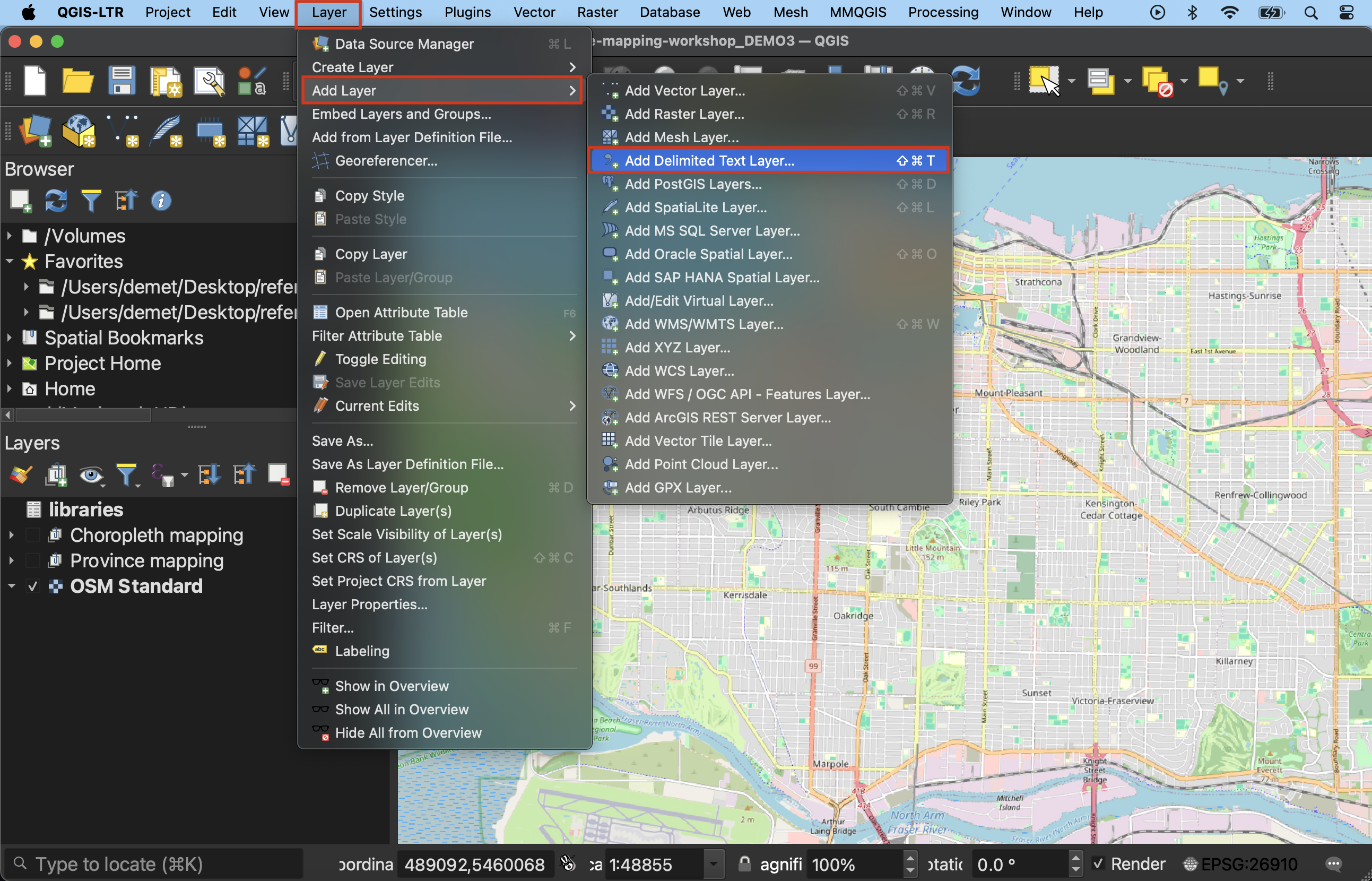
Task: Click the EPSG:26910 CRS button
Action: tap(1240, 864)
